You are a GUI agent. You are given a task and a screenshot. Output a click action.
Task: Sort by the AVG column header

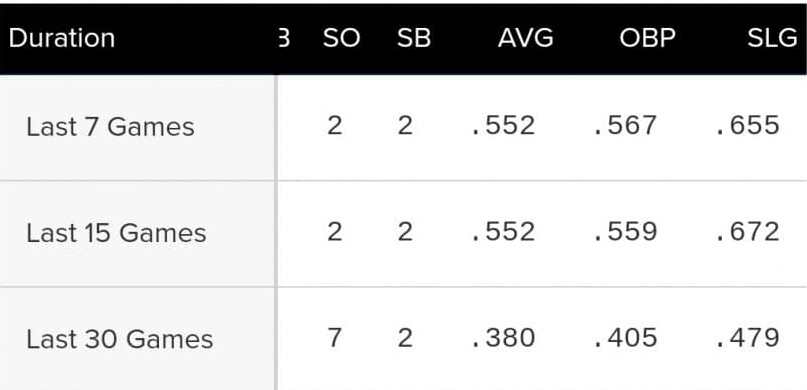[525, 39]
